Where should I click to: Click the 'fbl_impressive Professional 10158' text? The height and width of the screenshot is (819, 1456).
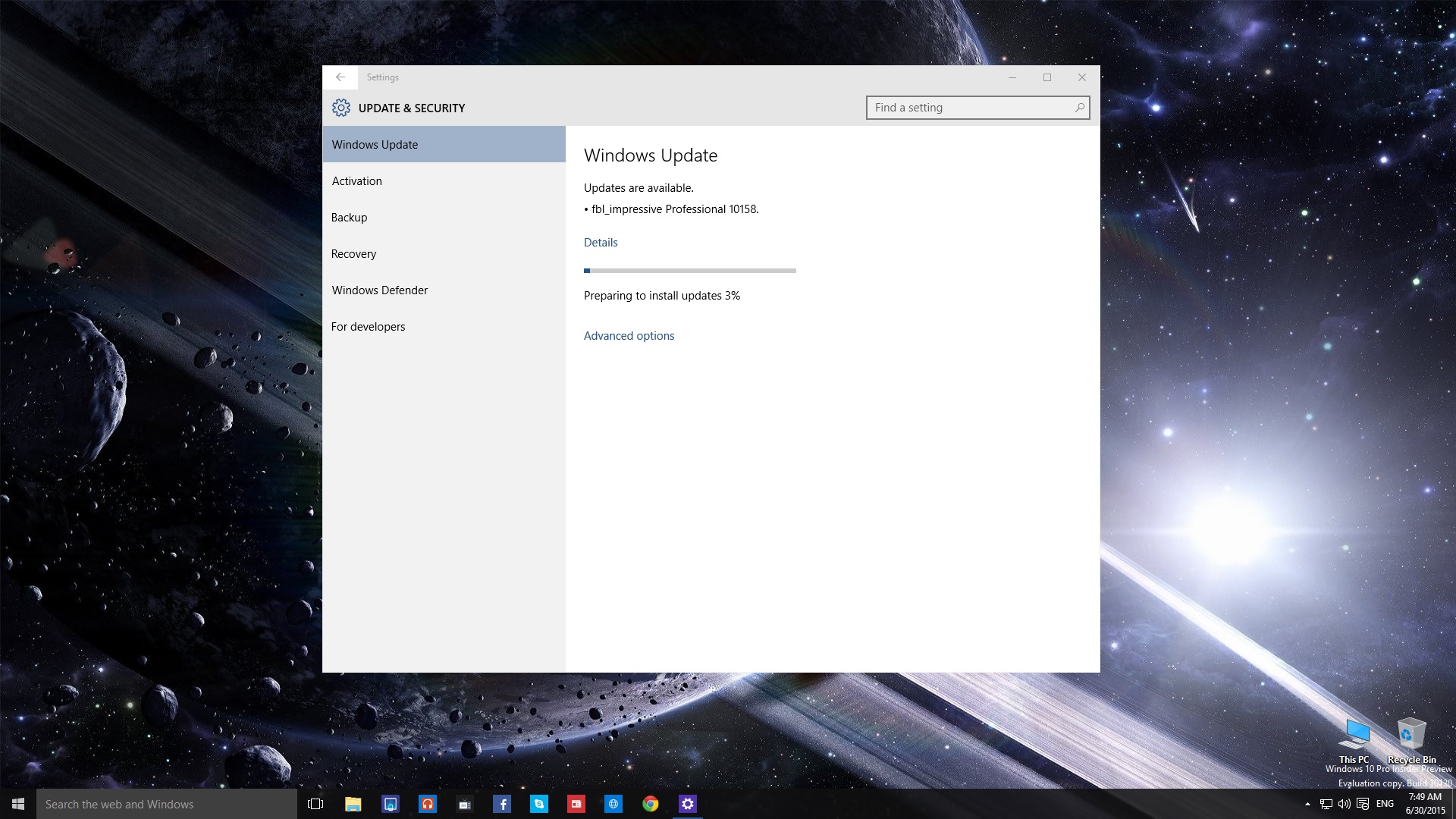675,209
